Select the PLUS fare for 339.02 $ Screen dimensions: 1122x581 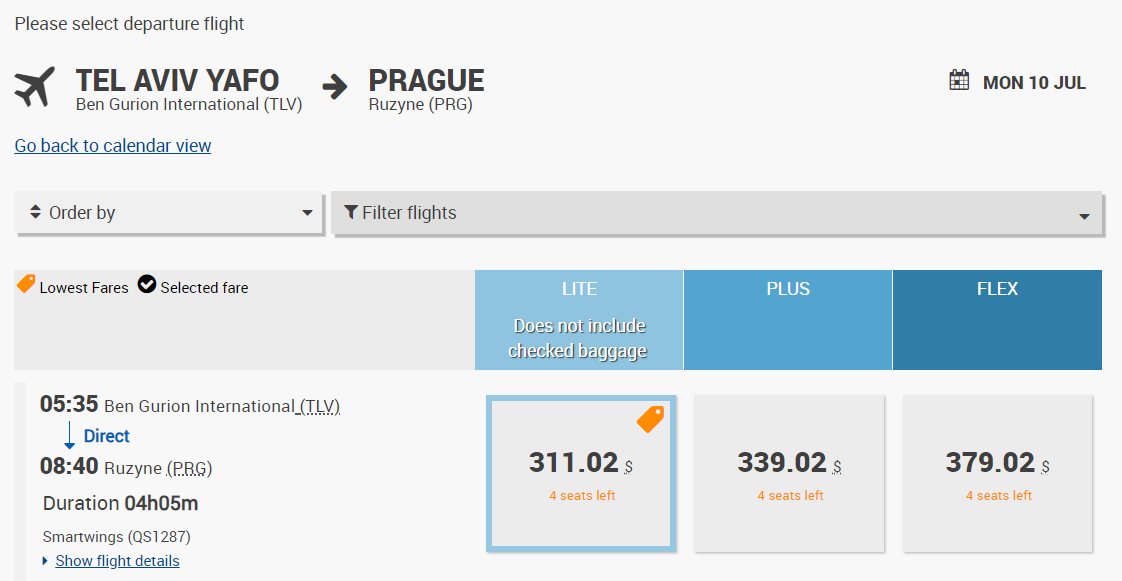coord(789,473)
